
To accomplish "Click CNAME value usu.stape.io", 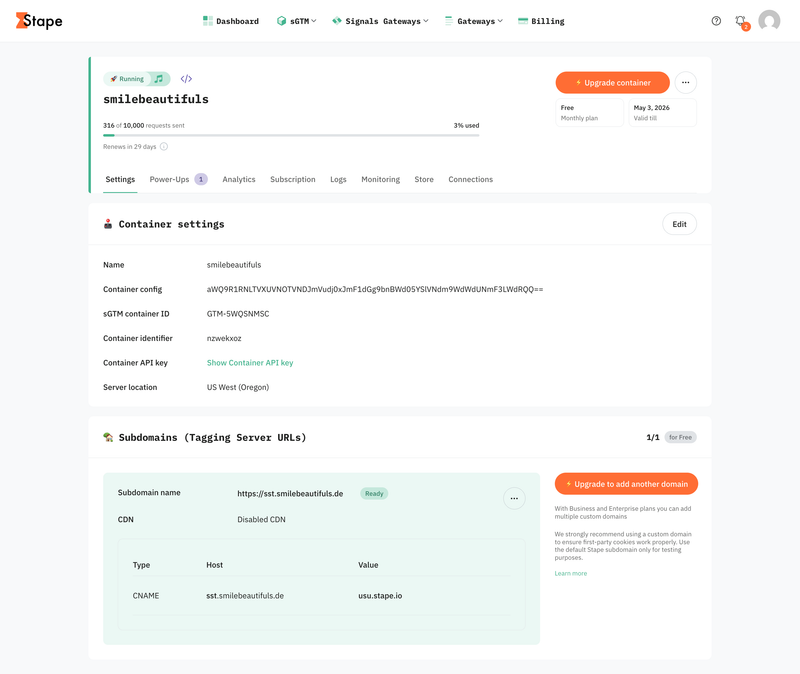I will [380, 595].
